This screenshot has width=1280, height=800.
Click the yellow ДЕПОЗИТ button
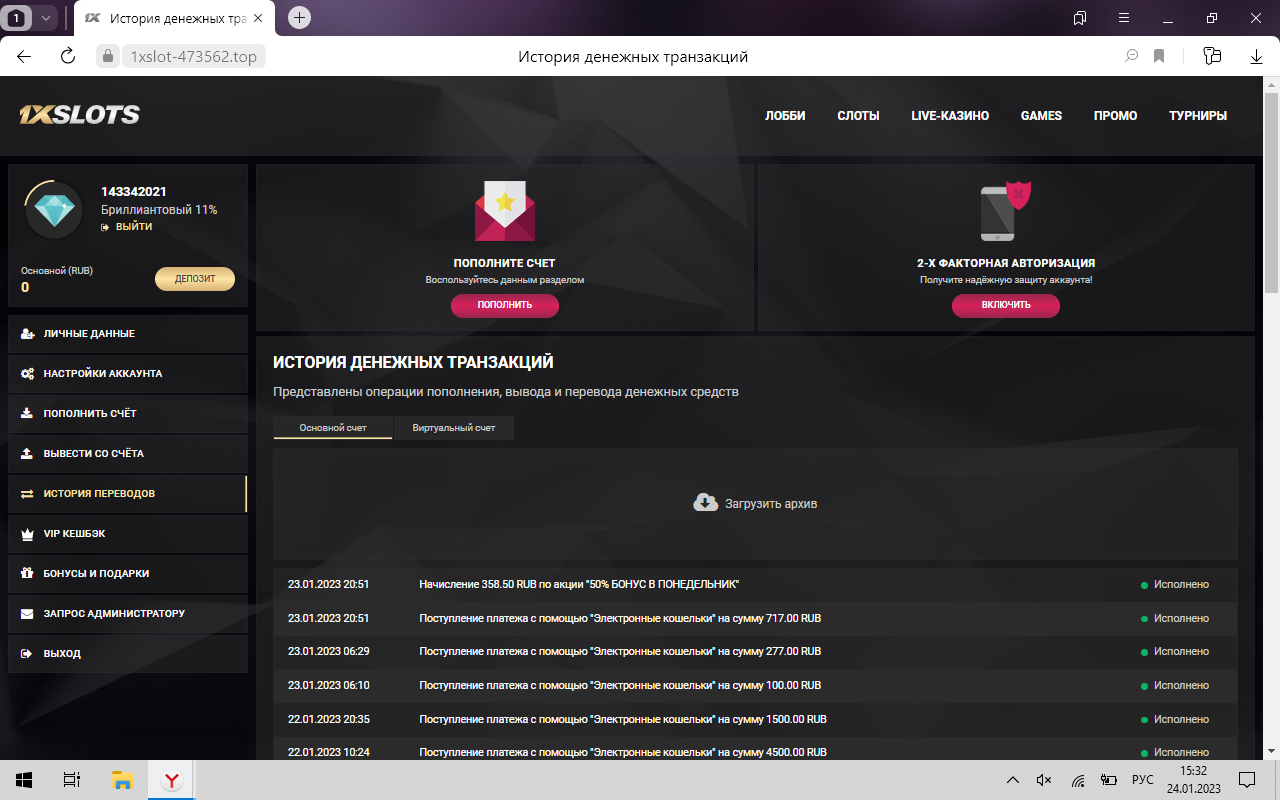pos(195,279)
